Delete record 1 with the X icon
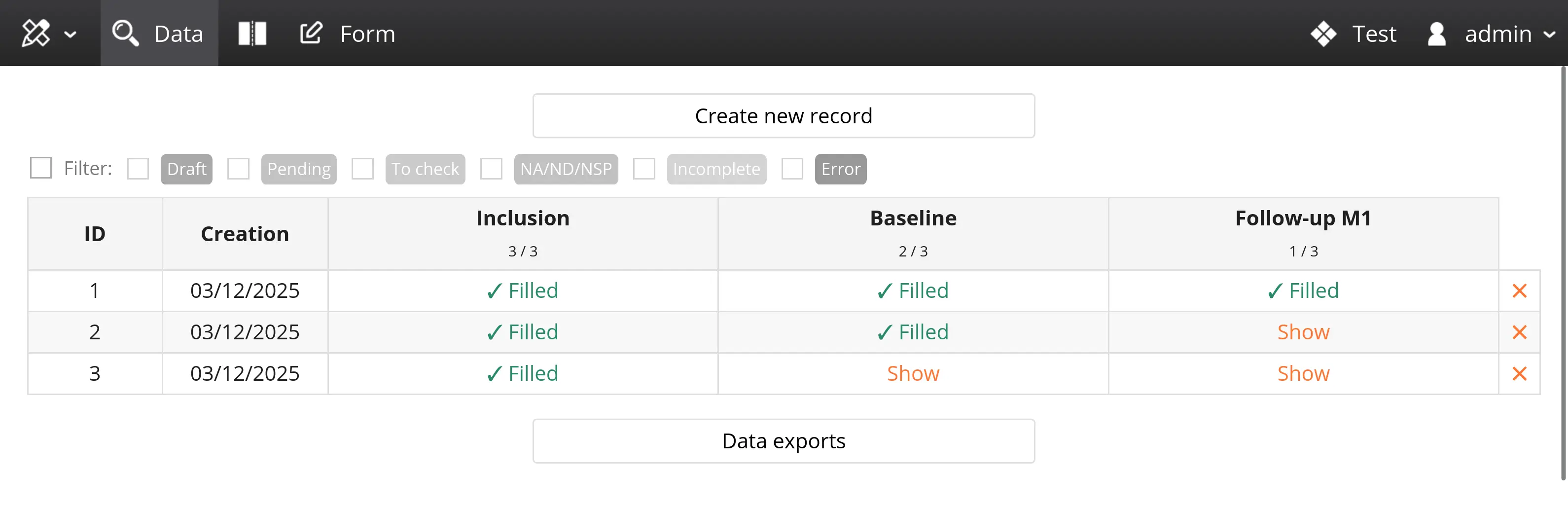1568x509 pixels. (1519, 291)
